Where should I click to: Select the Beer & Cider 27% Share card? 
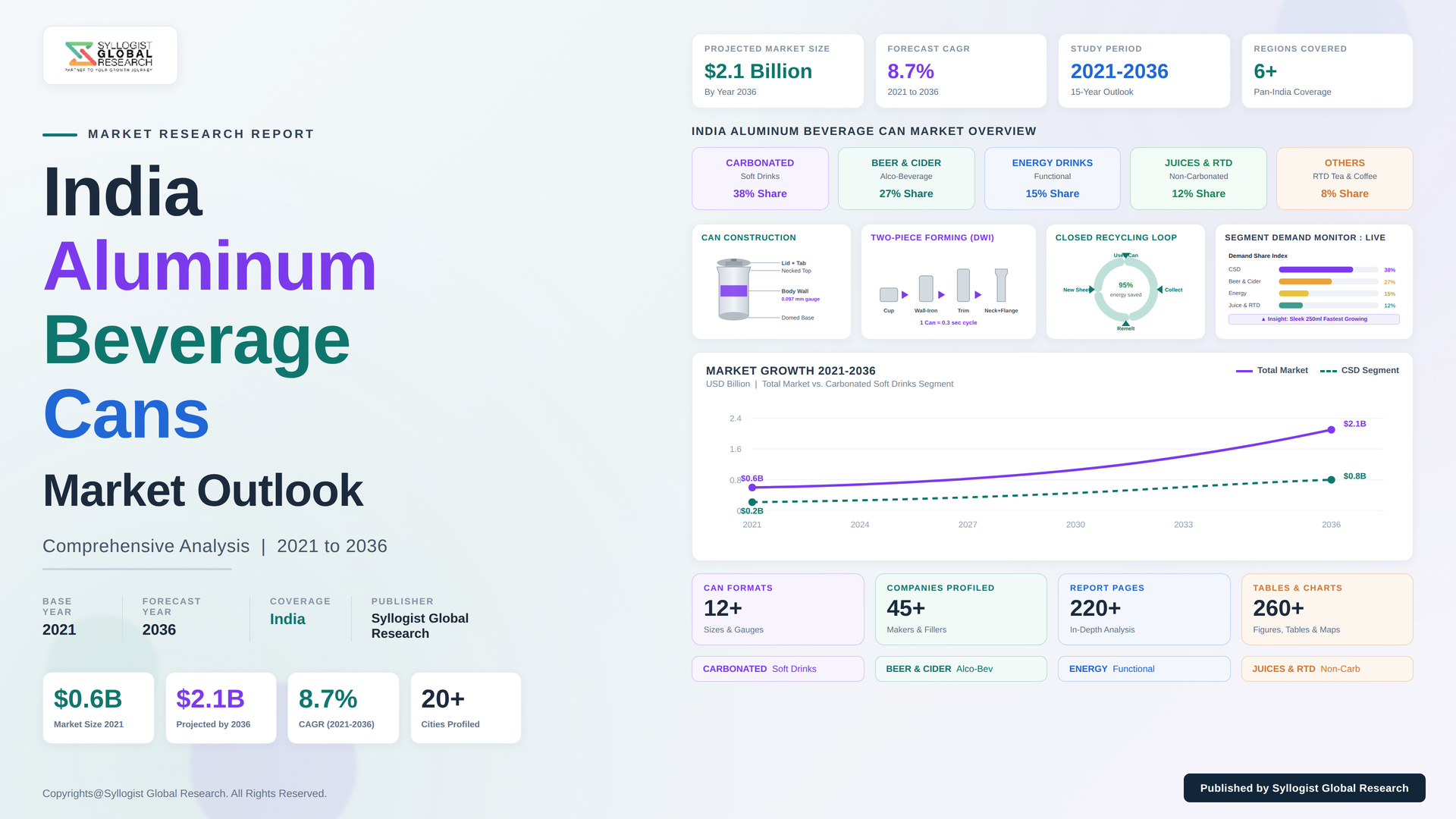(x=906, y=178)
